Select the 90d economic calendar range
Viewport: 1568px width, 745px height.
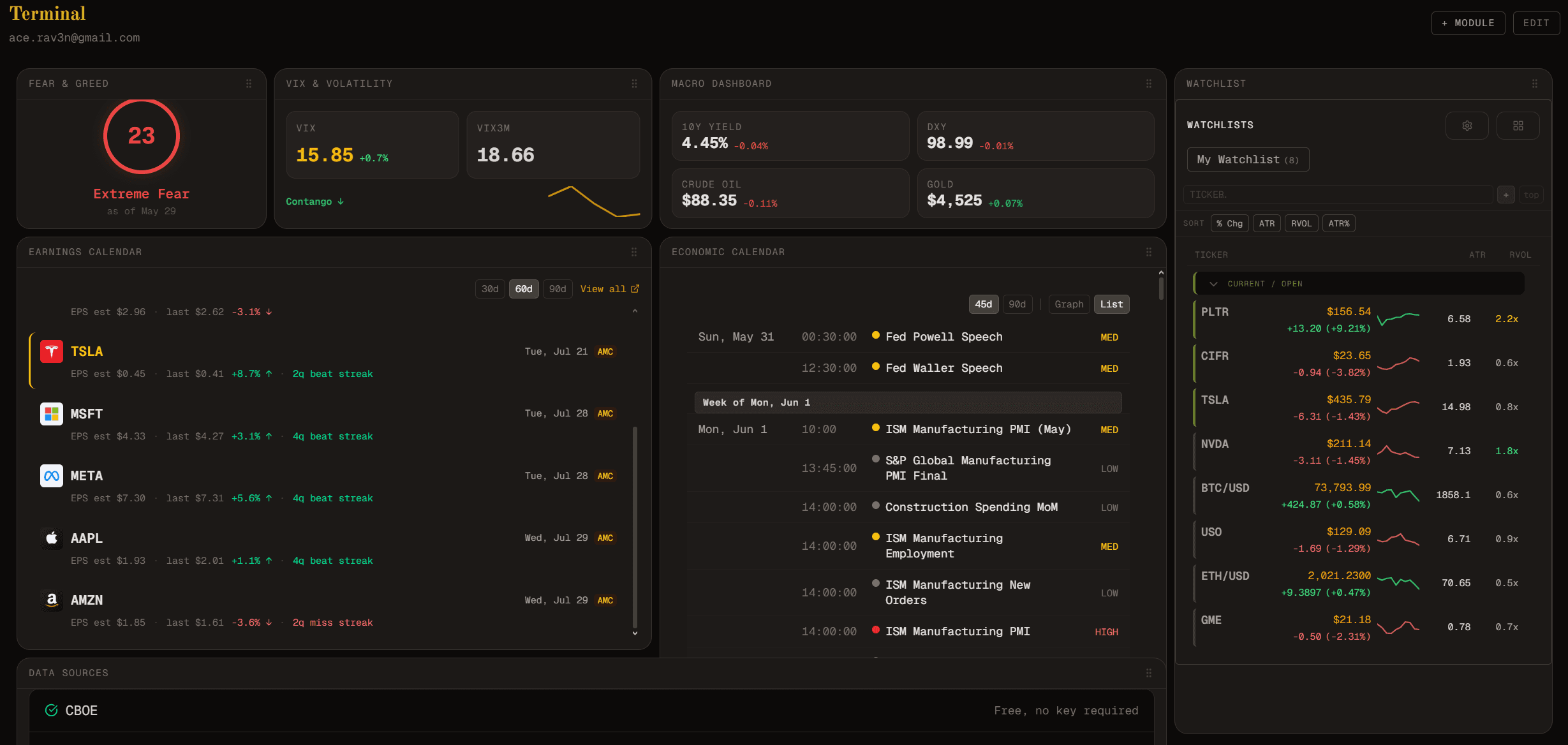coord(1017,304)
